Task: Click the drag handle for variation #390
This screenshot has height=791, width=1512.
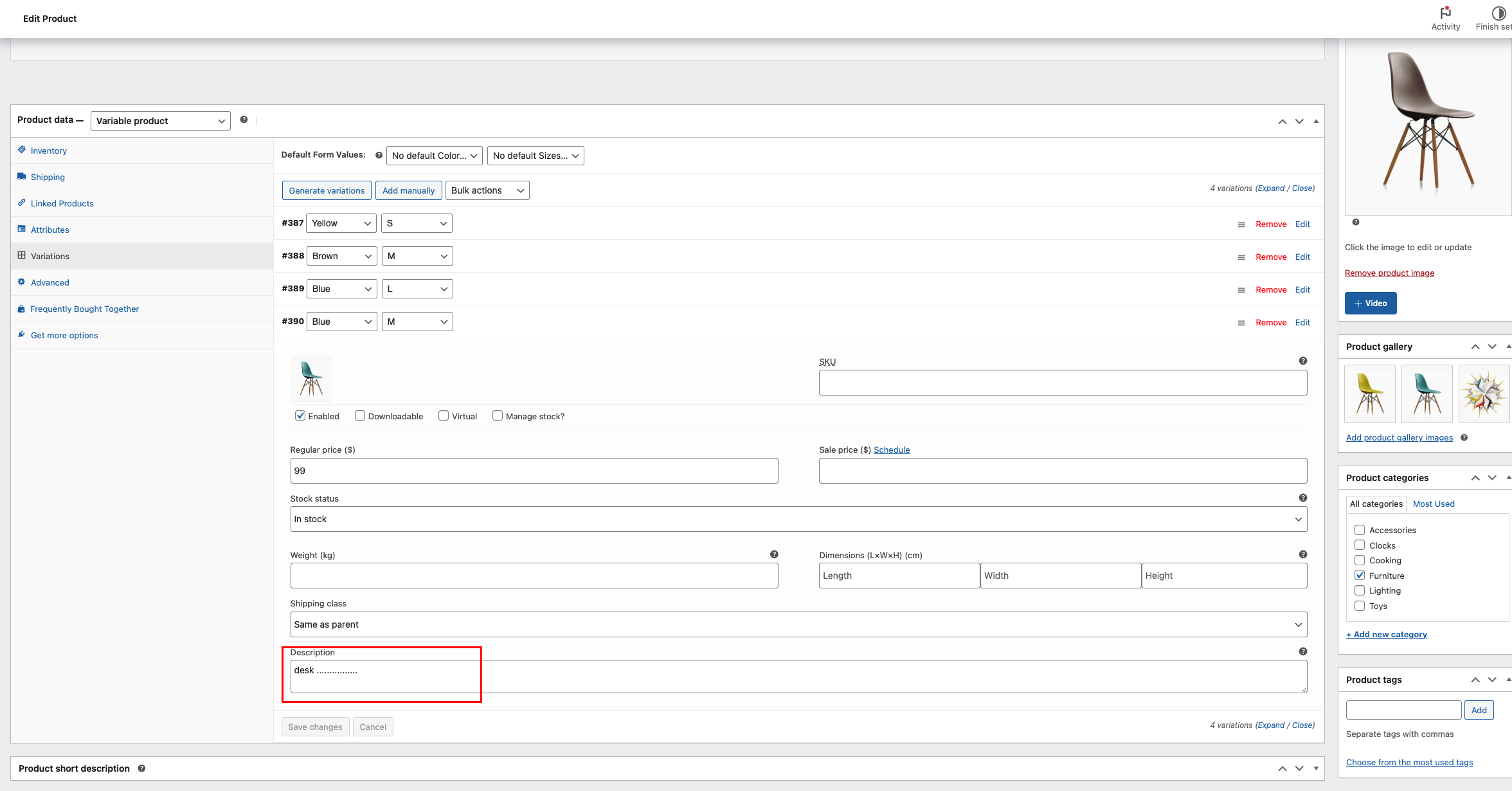Action: pos(1241,323)
